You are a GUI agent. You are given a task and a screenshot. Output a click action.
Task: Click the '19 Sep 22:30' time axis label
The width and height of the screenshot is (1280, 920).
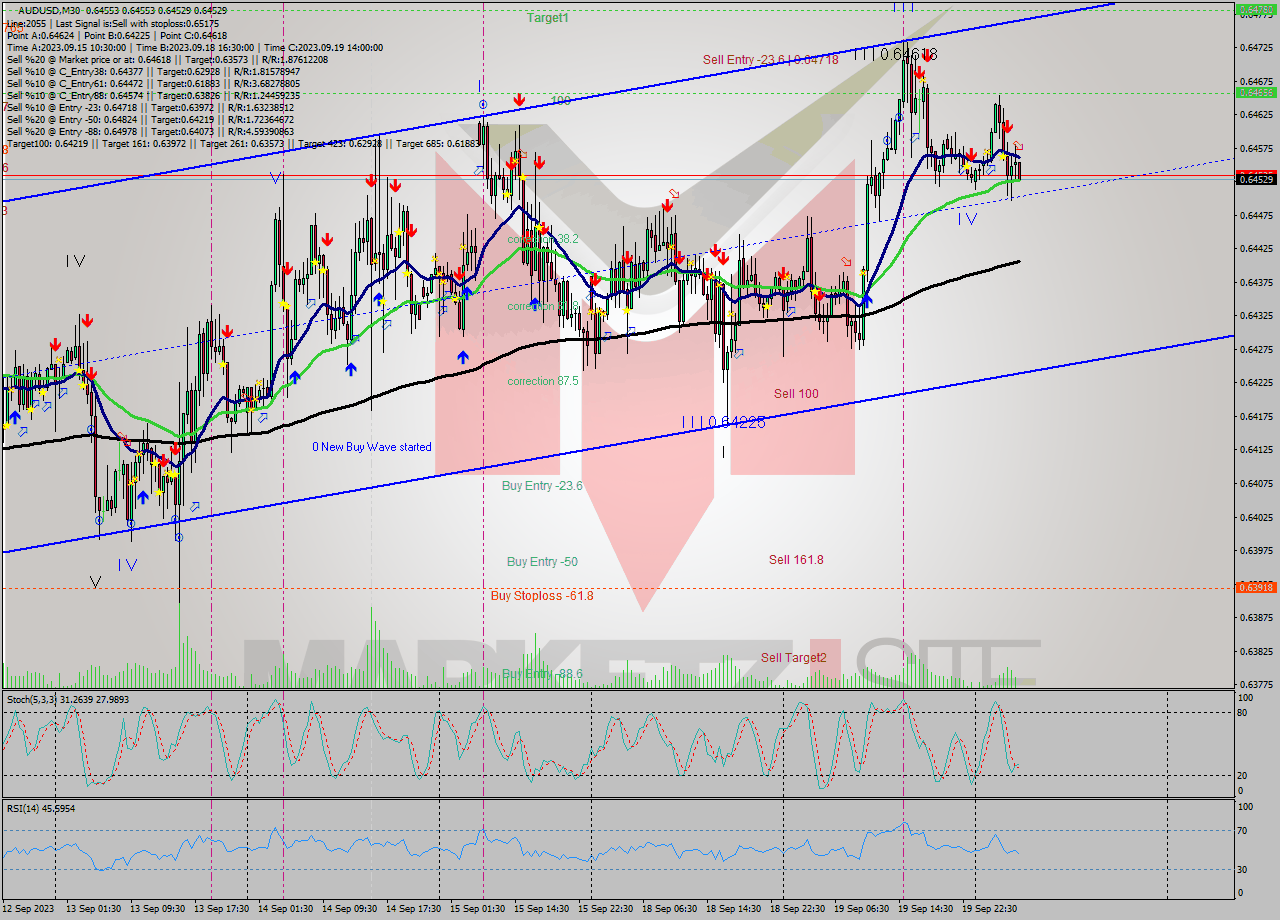click(989, 909)
